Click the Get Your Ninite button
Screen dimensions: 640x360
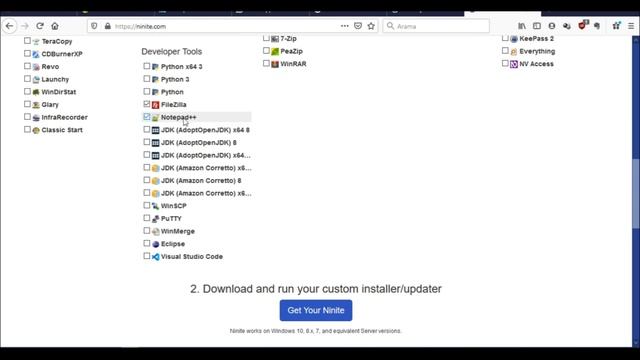tap(316, 310)
